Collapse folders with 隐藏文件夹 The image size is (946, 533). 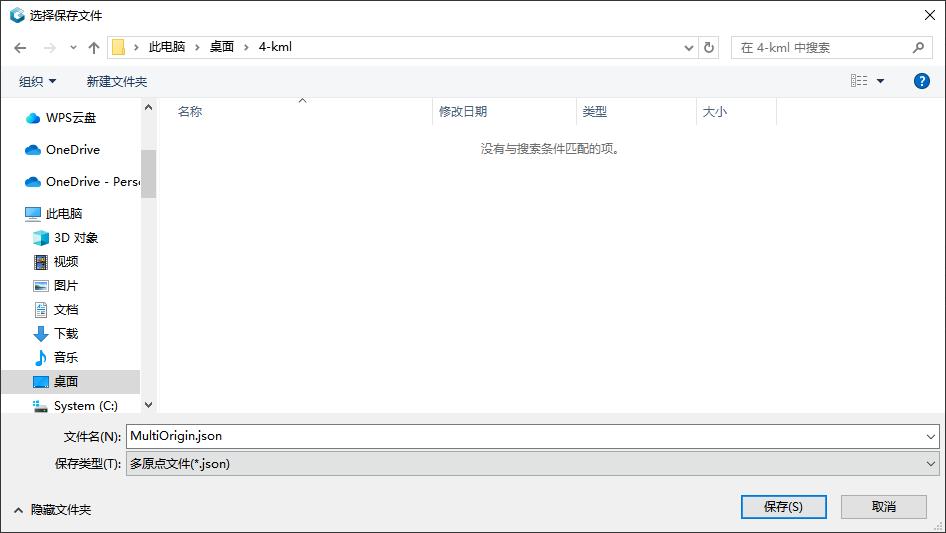coord(52,510)
